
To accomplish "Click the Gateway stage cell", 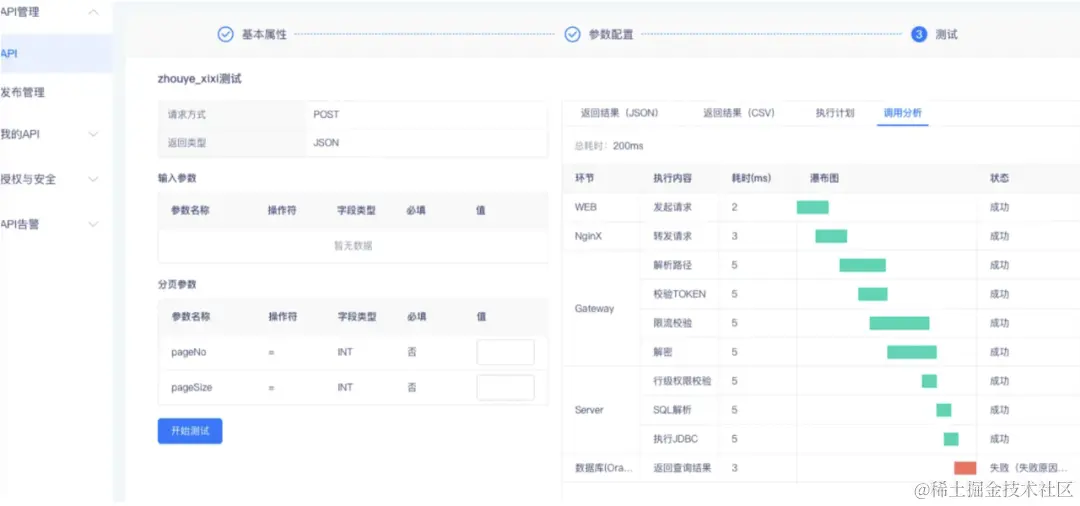I will pyautogui.click(x=594, y=308).
